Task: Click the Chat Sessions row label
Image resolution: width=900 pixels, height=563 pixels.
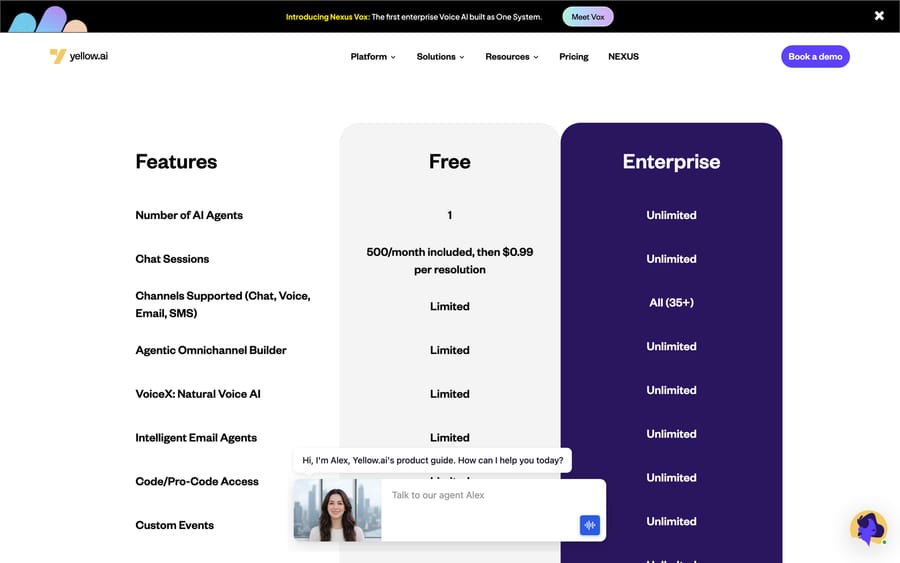Action: click(x=172, y=259)
